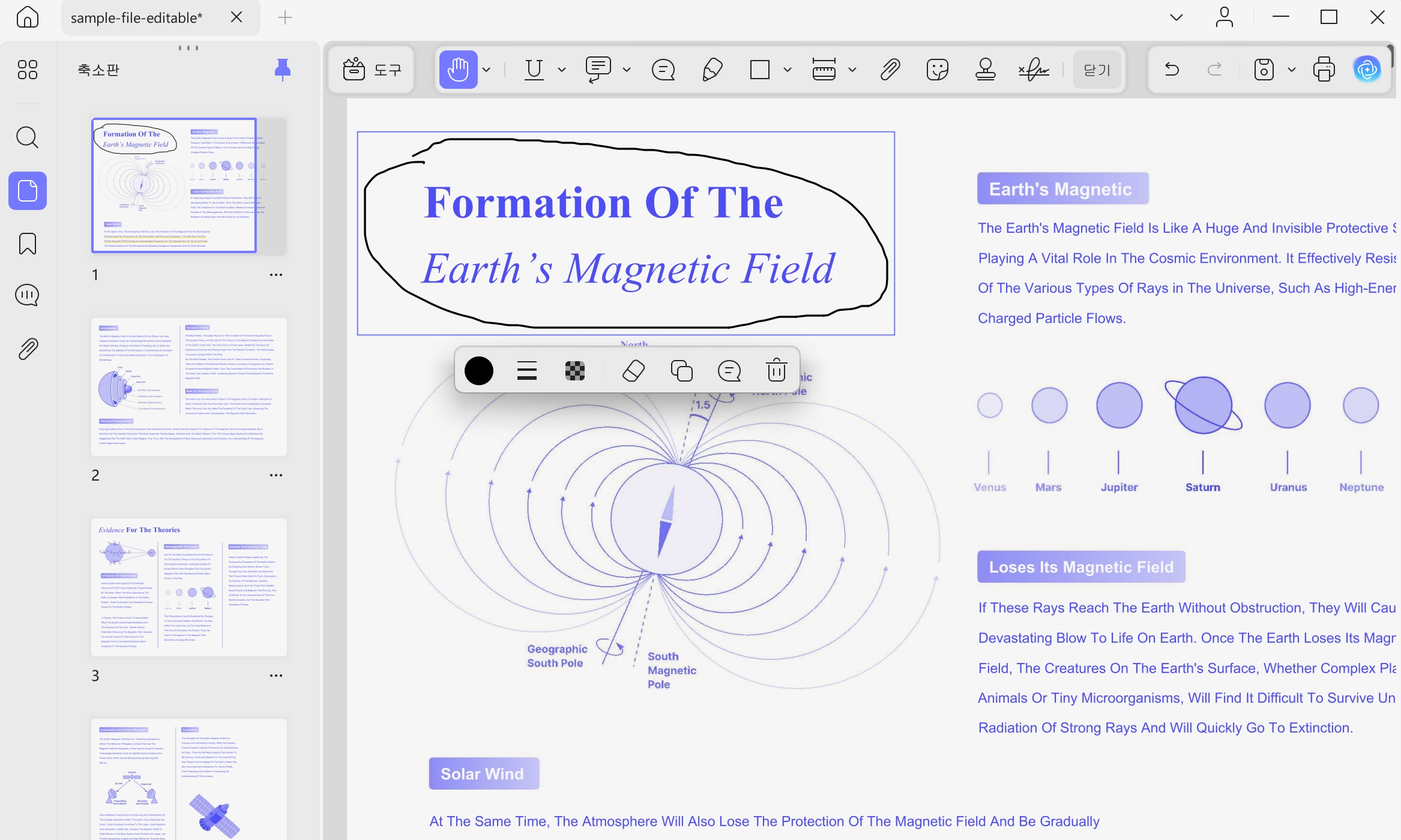
Task: Select the sticker tool
Action: 937,70
